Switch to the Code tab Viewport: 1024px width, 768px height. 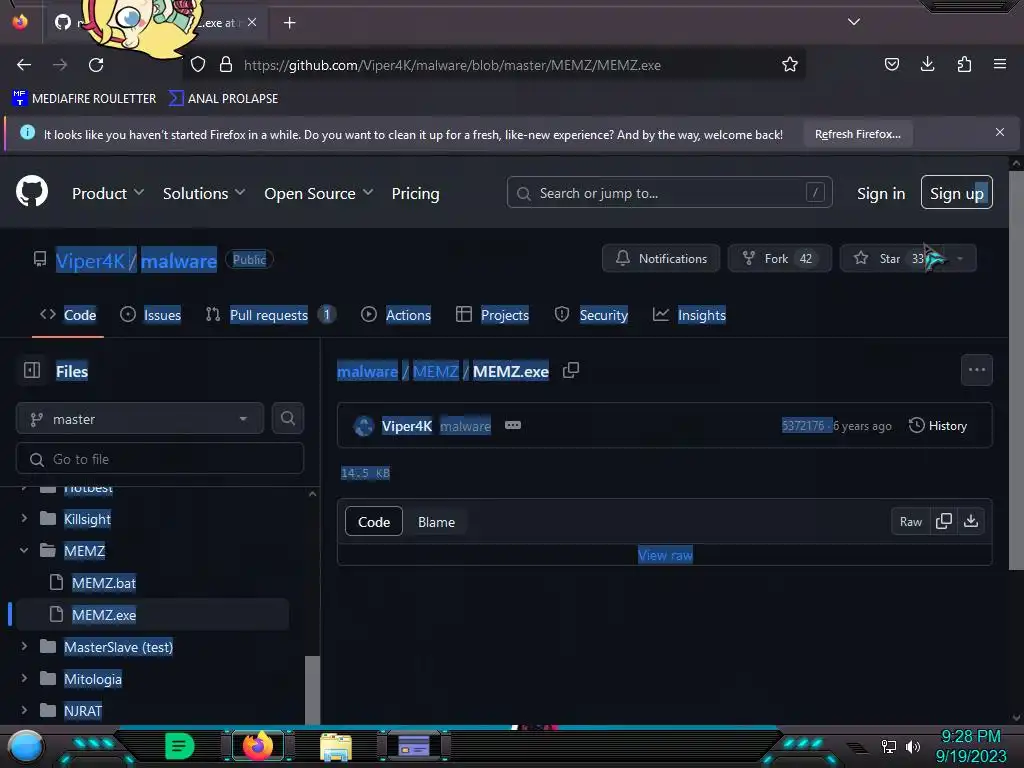pos(68,315)
